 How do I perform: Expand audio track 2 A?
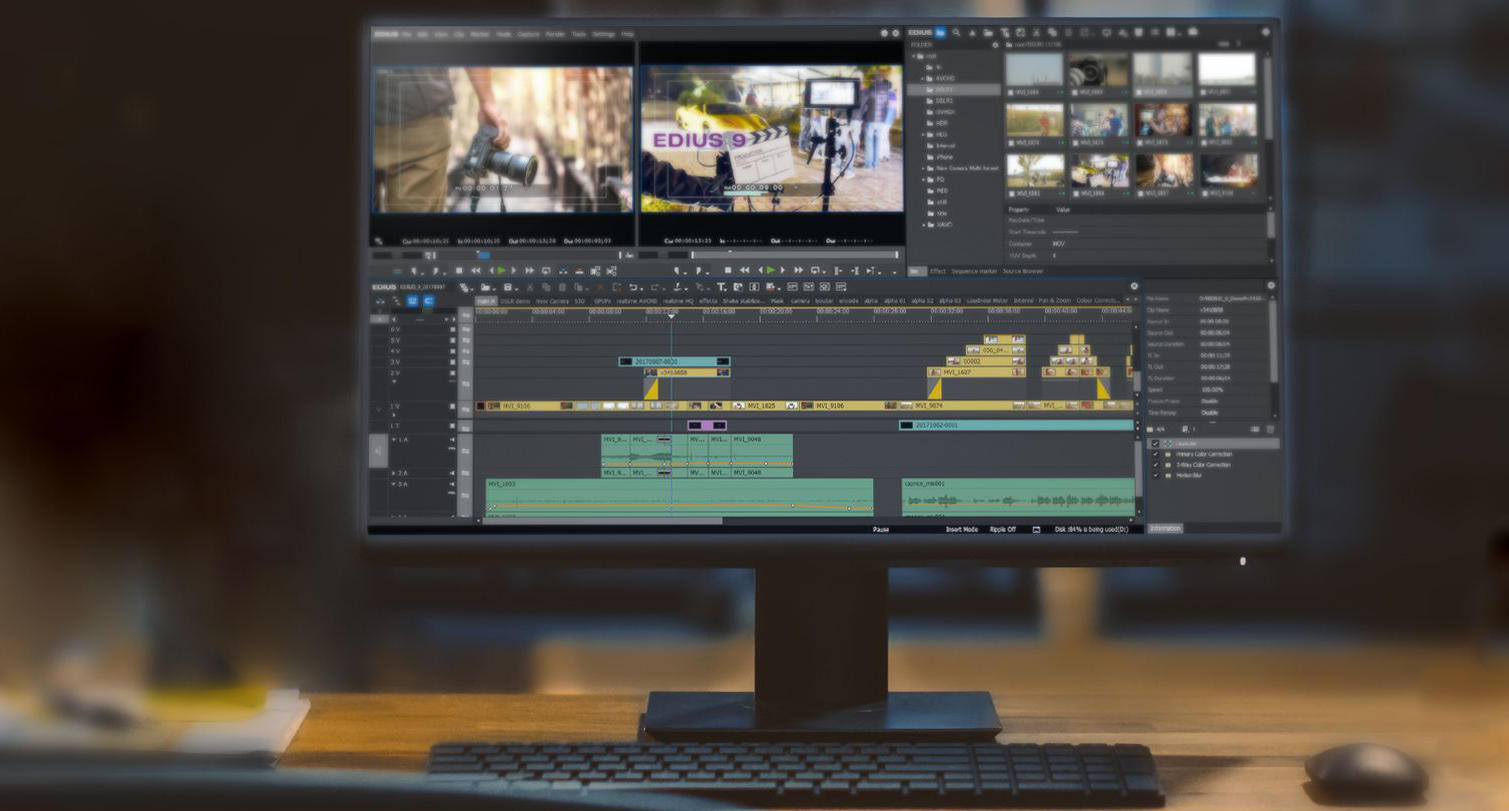393,473
